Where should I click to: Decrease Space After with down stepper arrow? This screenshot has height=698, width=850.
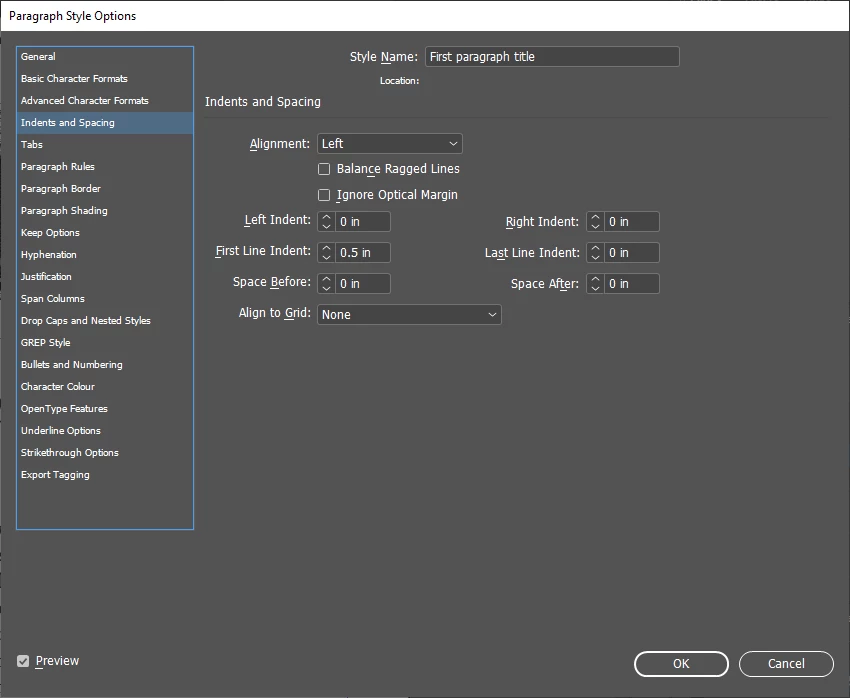[595, 288]
